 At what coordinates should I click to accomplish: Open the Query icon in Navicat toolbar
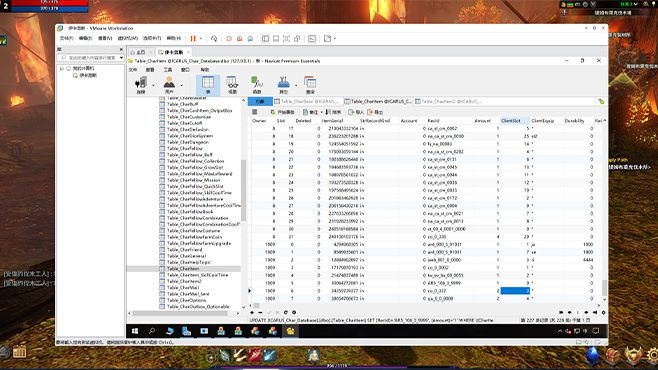pos(310,85)
